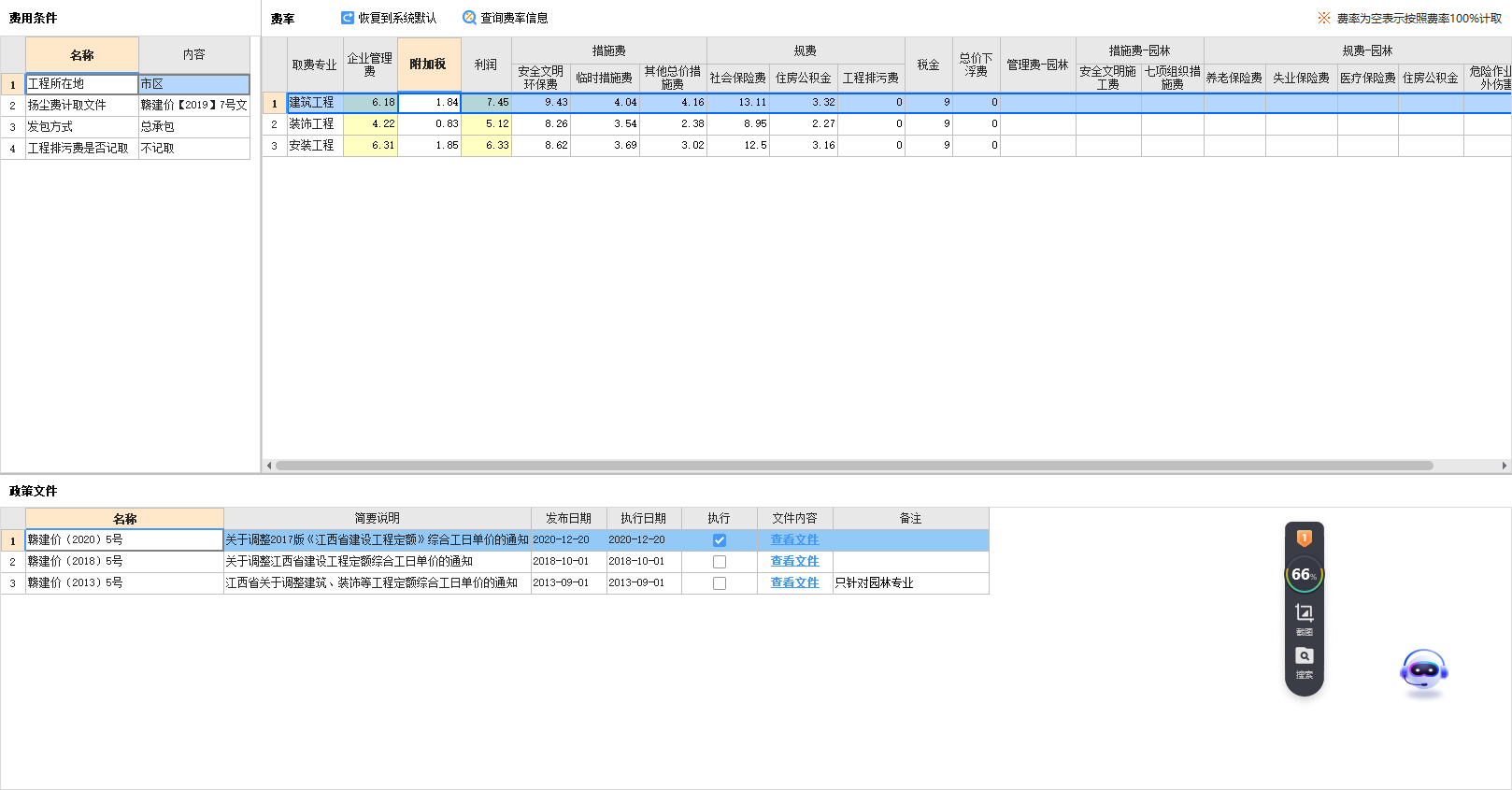Click the 工程排污费 column header
The width and height of the screenshot is (1512, 790).
click(x=871, y=78)
